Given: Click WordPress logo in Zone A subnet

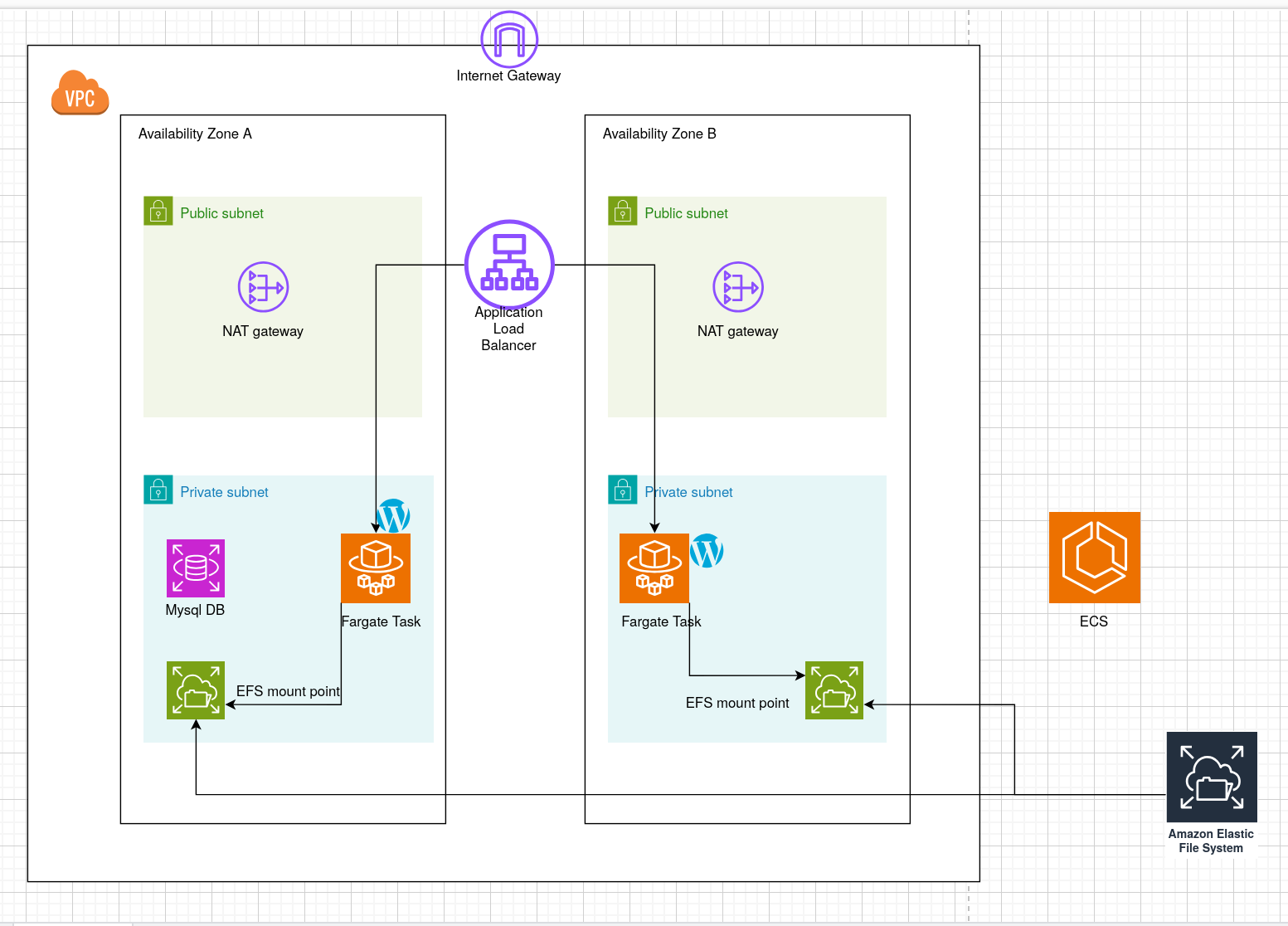Looking at the screenshot, I should (x=393, y=515).
